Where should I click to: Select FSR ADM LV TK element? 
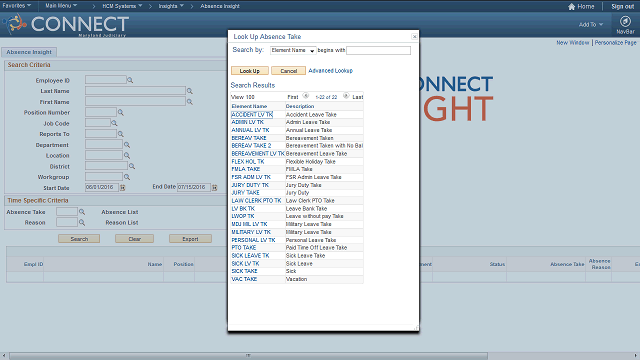[x=251, y=177]
